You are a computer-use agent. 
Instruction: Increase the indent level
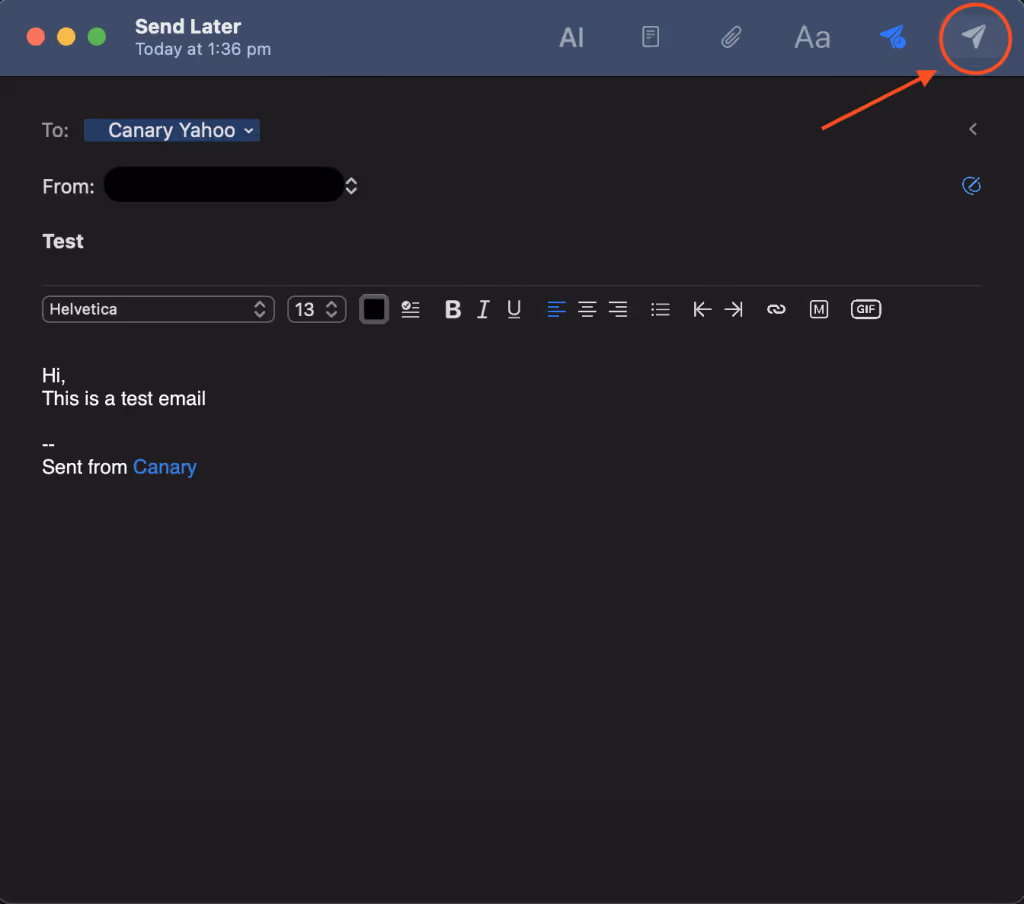point(733,309)
